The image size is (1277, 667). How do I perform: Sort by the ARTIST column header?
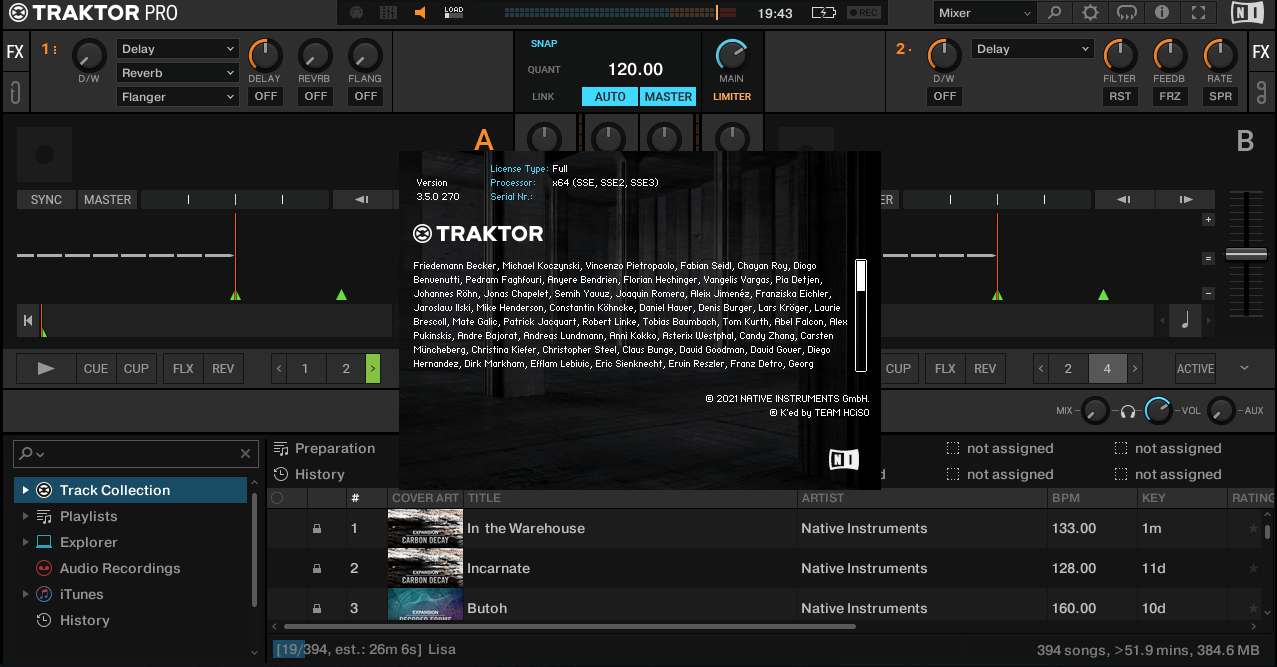tap(922, 498)
